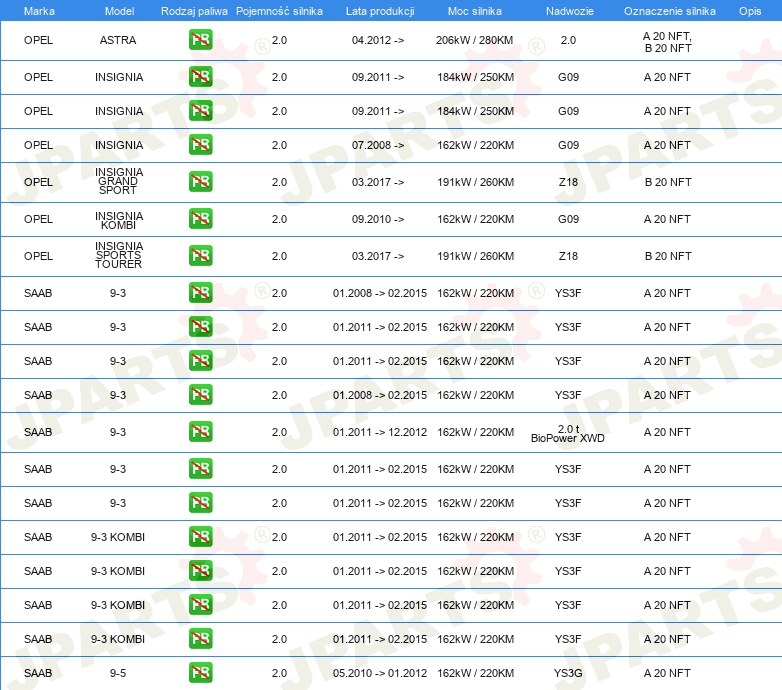Select 162kW / 220KM in the Saab 9-5 row
This screenshot has height=690, width=782.
pyautogui.click(x=475, y=673)
